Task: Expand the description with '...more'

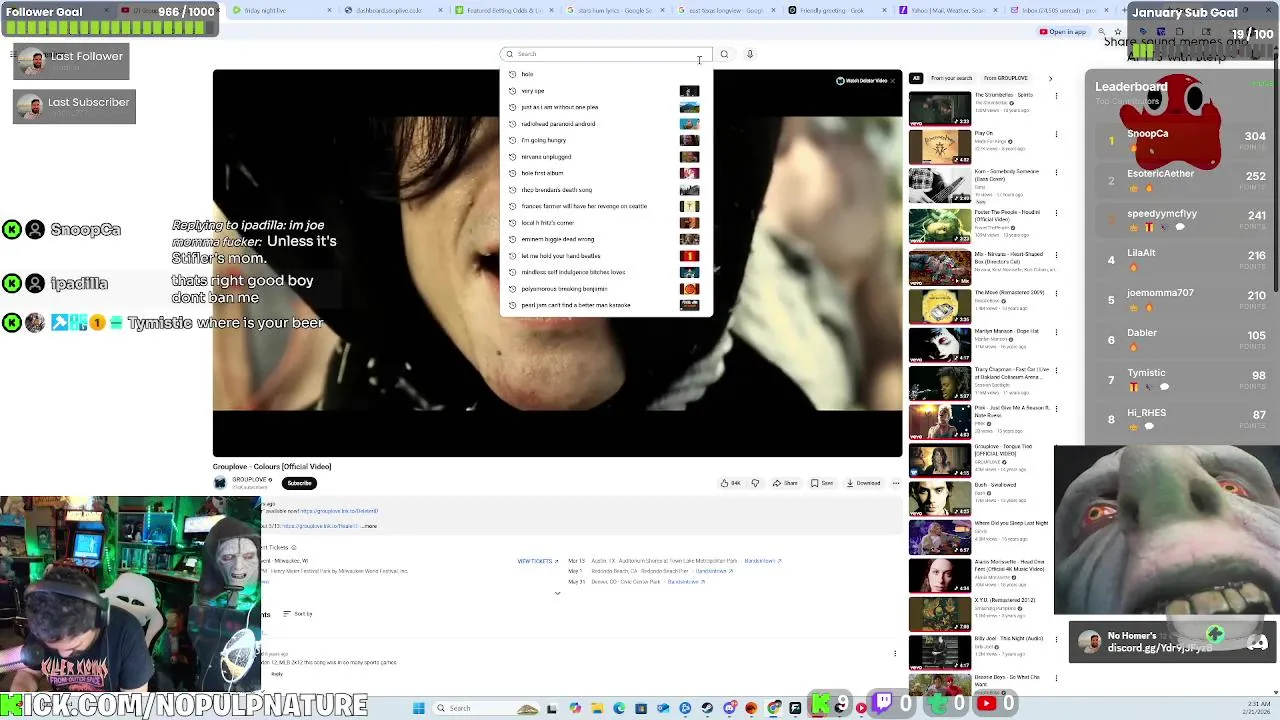Action: (369, 526)
